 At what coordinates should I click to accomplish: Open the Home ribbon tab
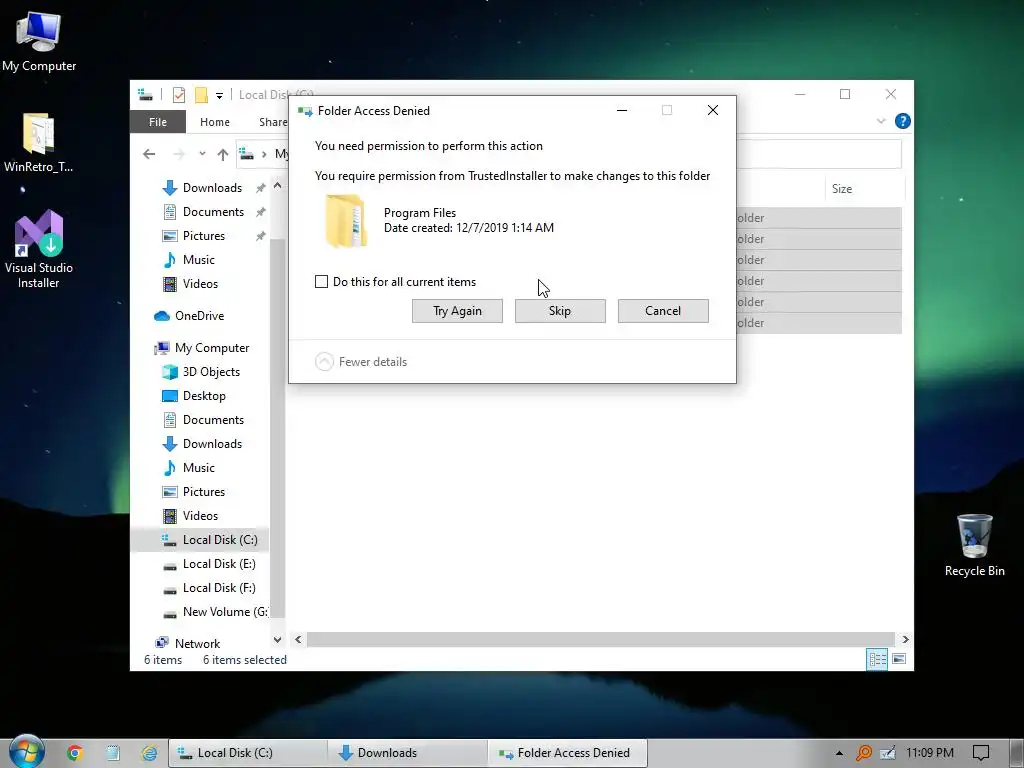(x=215, y=122)
